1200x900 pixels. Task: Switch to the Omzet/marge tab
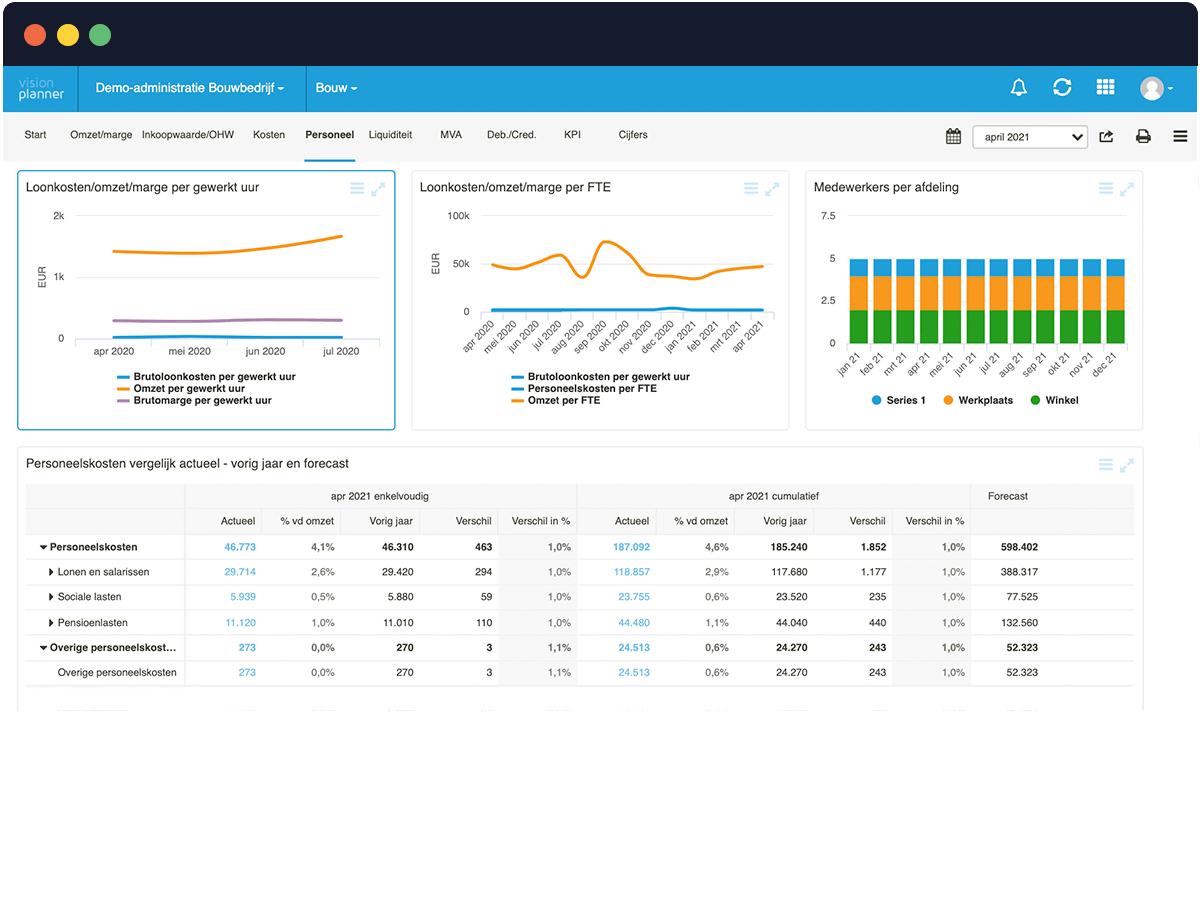[101, 134]
